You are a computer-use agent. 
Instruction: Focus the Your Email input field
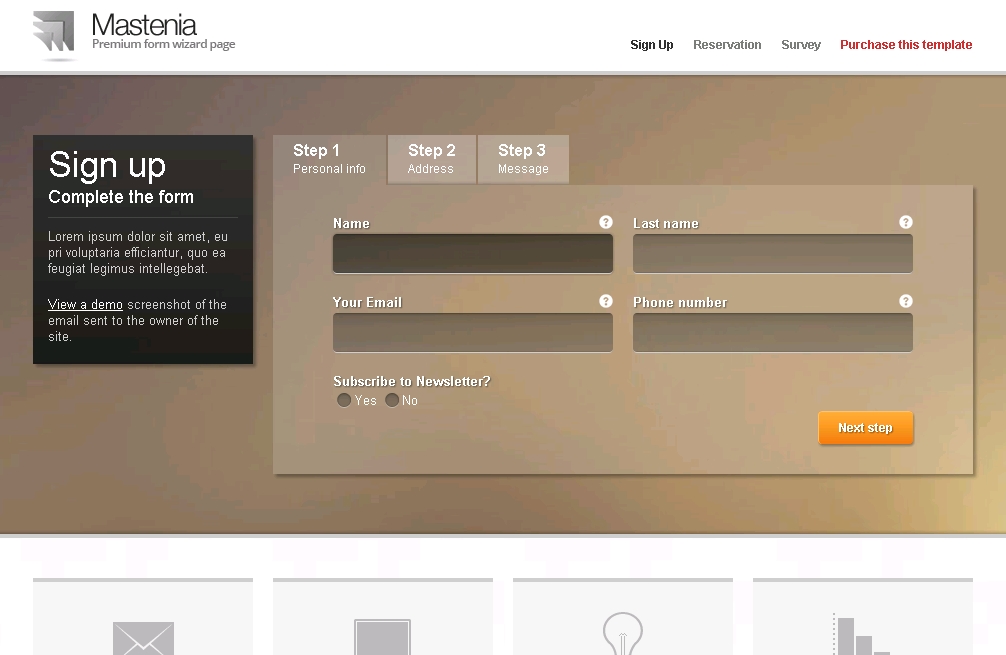coord(473,333)
